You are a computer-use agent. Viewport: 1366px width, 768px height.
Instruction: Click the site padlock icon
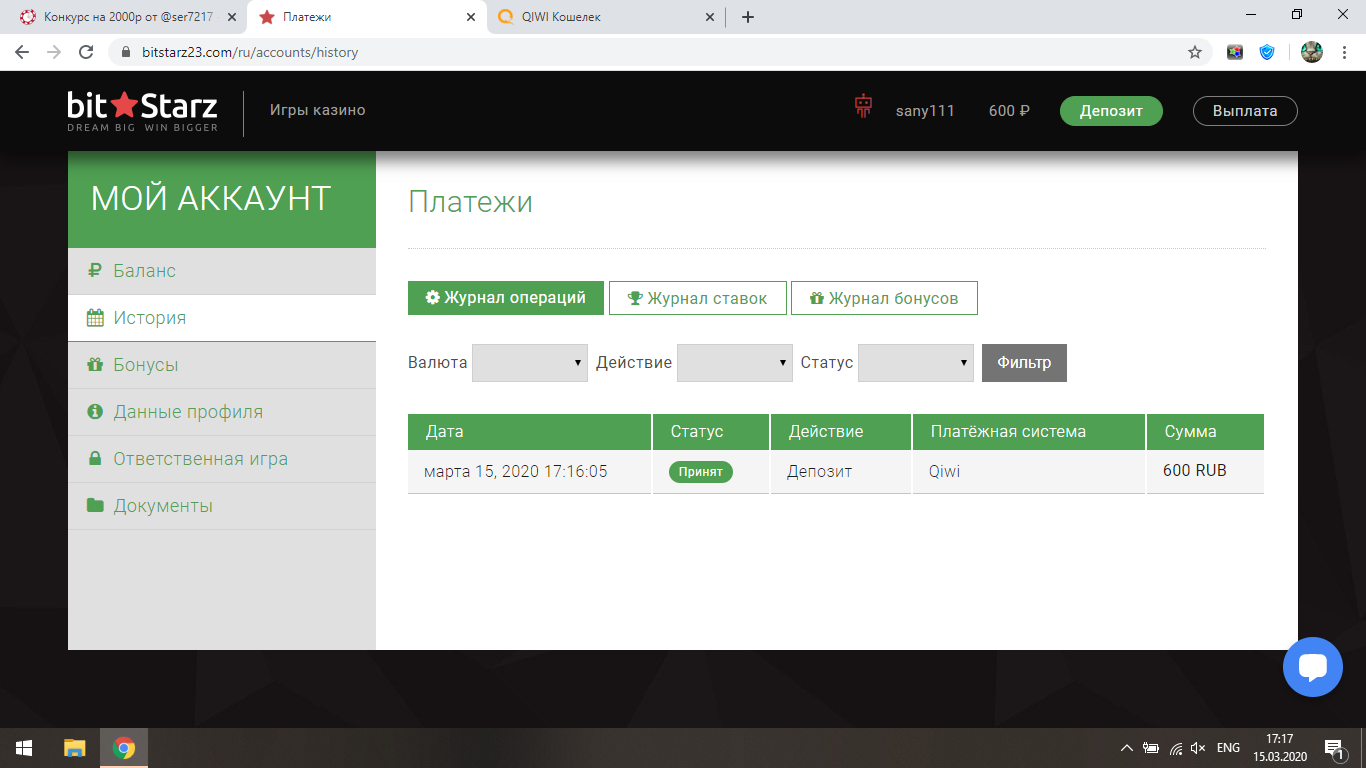[x=126, y=52]
